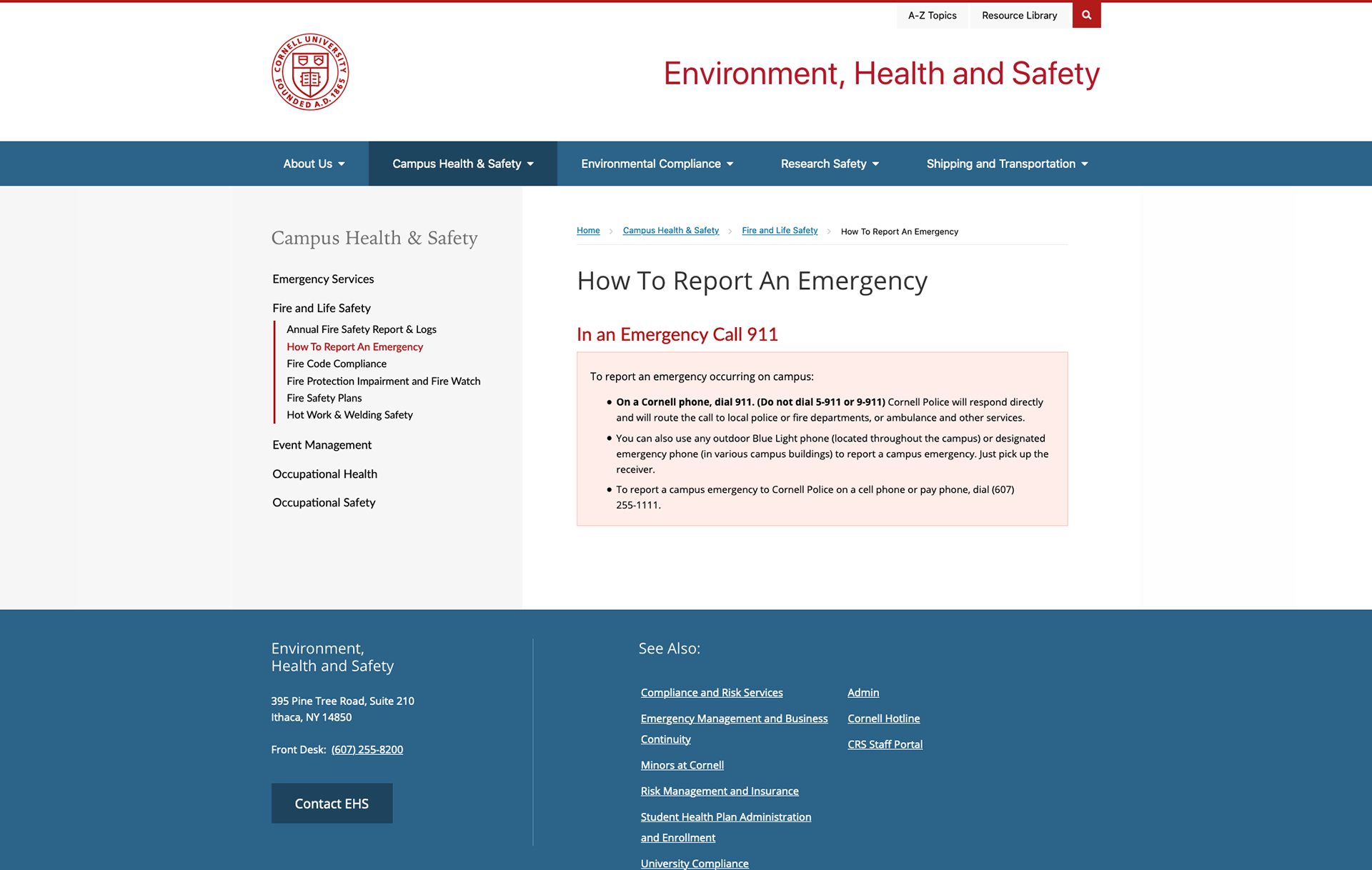The width and height of the screenshot is (1372, 870).
Task: Open Minors at Cornell link
Action: 682,765
